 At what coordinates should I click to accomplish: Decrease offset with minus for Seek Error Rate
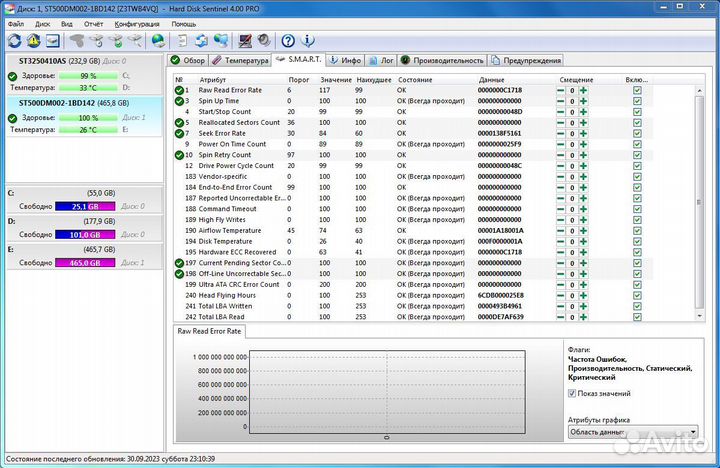pyautogui.click(x=560, y=134)
